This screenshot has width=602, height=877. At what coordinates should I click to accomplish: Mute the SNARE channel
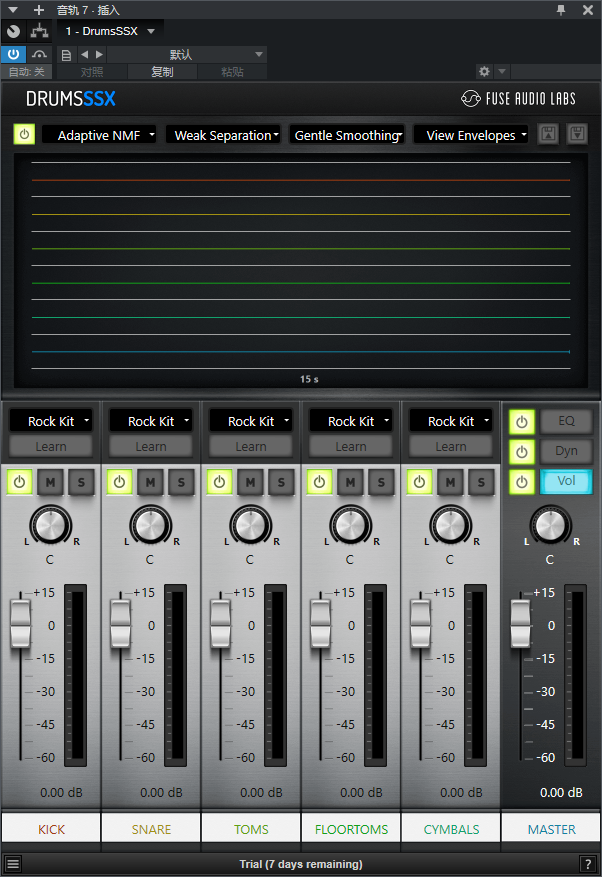[150, 482]
